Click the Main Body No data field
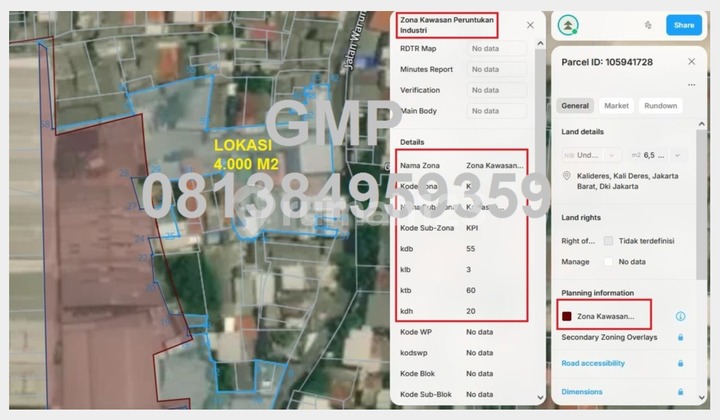The height and width of the screenshot is (420, 720). tap(497, 111)
